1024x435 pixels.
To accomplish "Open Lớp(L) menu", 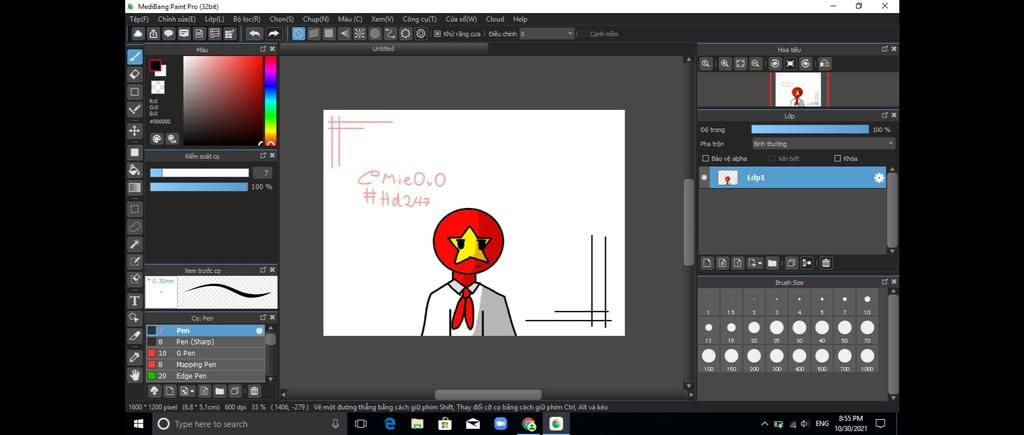I will click(x=214, y=20).
